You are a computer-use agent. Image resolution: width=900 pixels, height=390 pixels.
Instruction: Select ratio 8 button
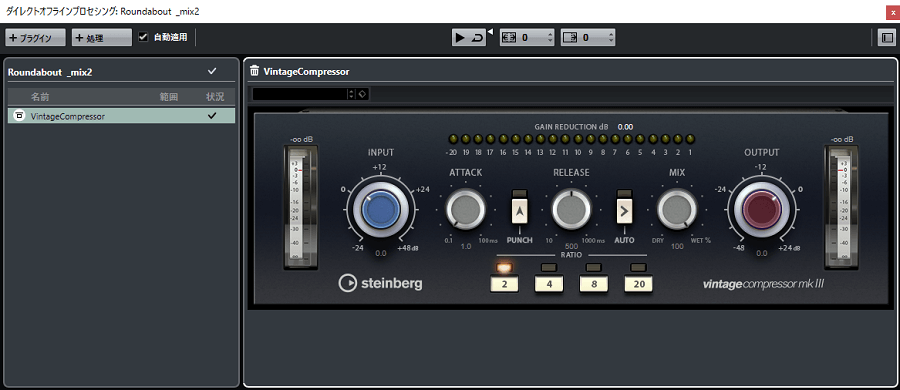[x=593, y=284]
